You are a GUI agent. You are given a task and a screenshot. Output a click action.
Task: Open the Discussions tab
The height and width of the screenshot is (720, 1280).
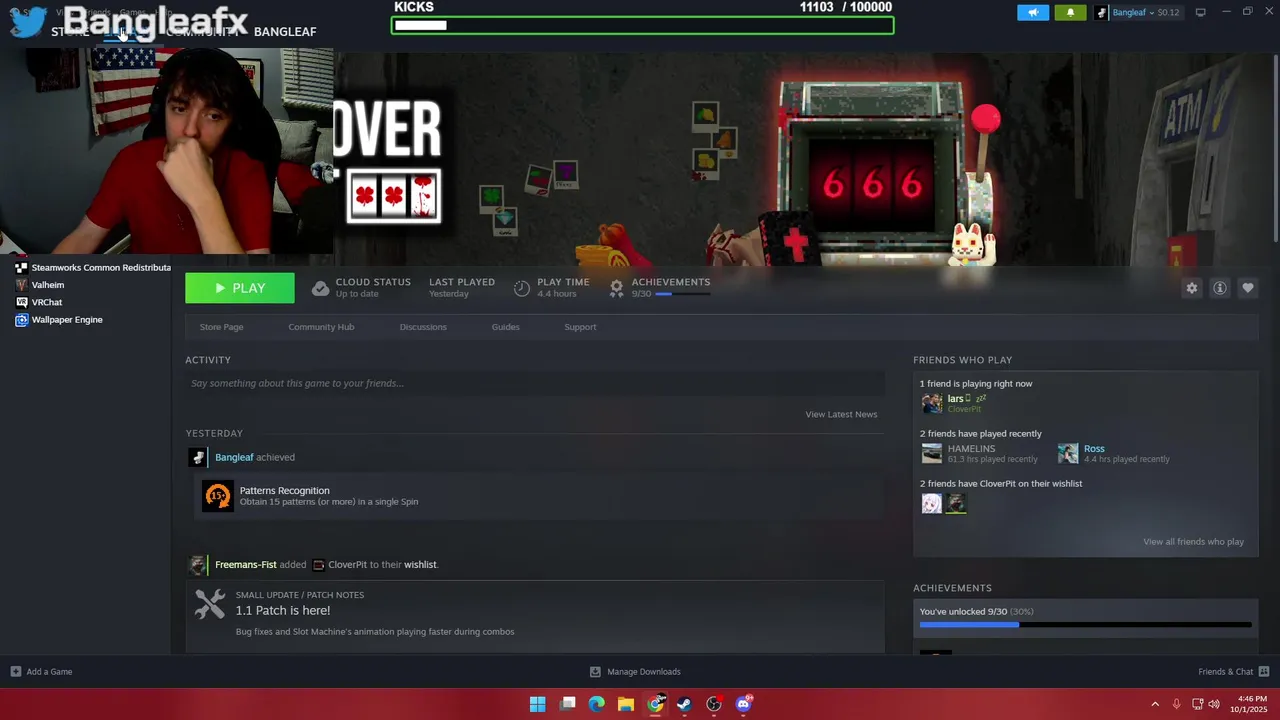423,327
